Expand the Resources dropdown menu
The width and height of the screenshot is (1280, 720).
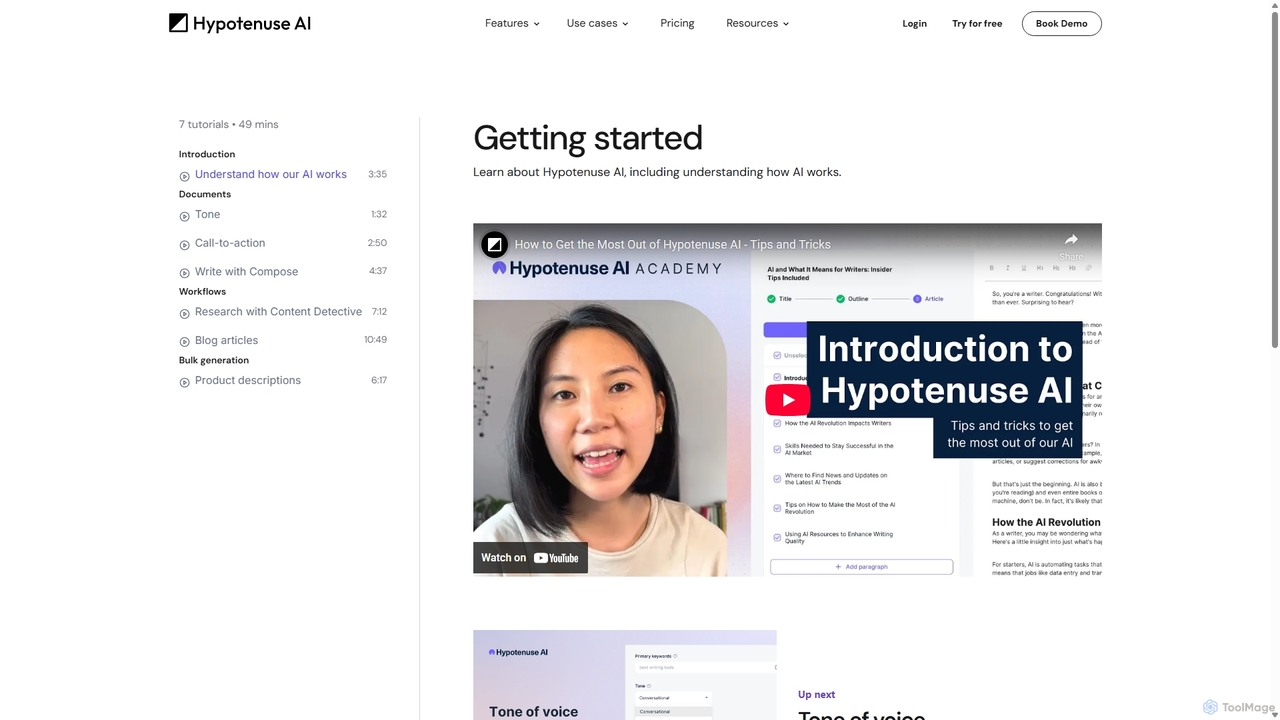757,23
